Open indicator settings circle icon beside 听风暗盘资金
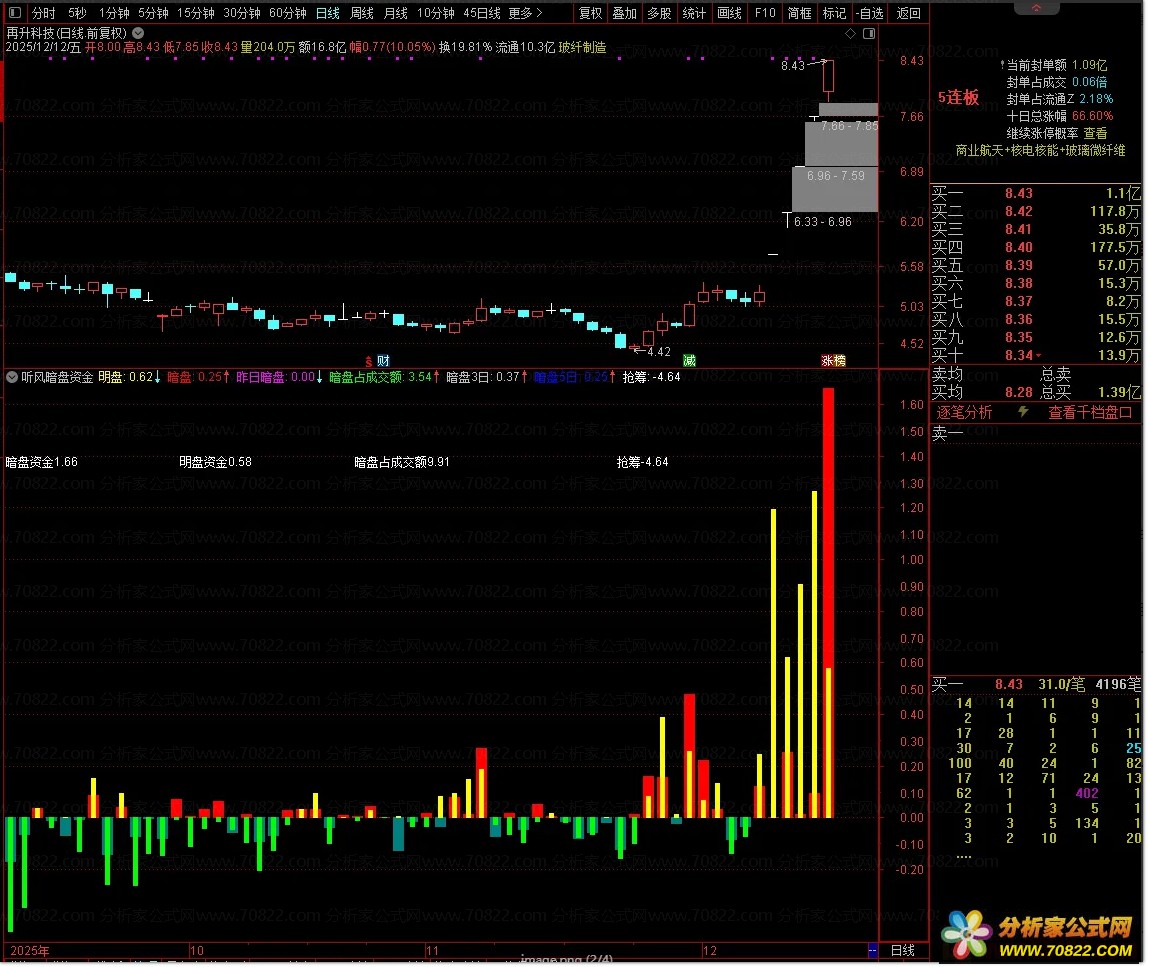The width and height of the screenshot is (1149, 967). pos(12,377)
